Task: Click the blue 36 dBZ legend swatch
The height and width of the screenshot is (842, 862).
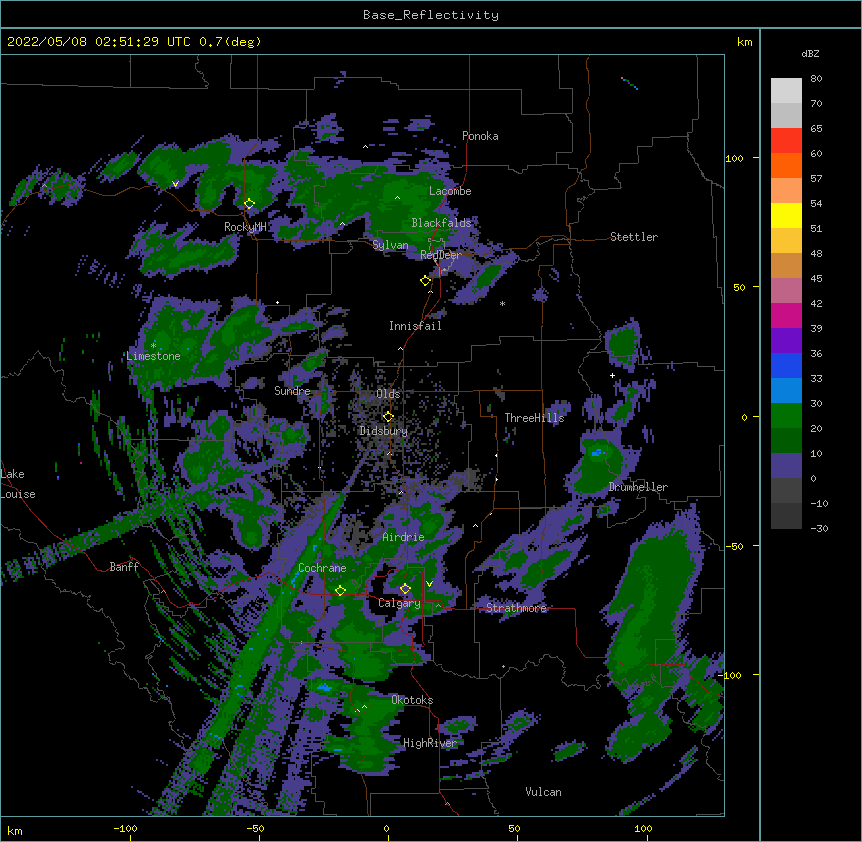Action: [x=786, y=365]
